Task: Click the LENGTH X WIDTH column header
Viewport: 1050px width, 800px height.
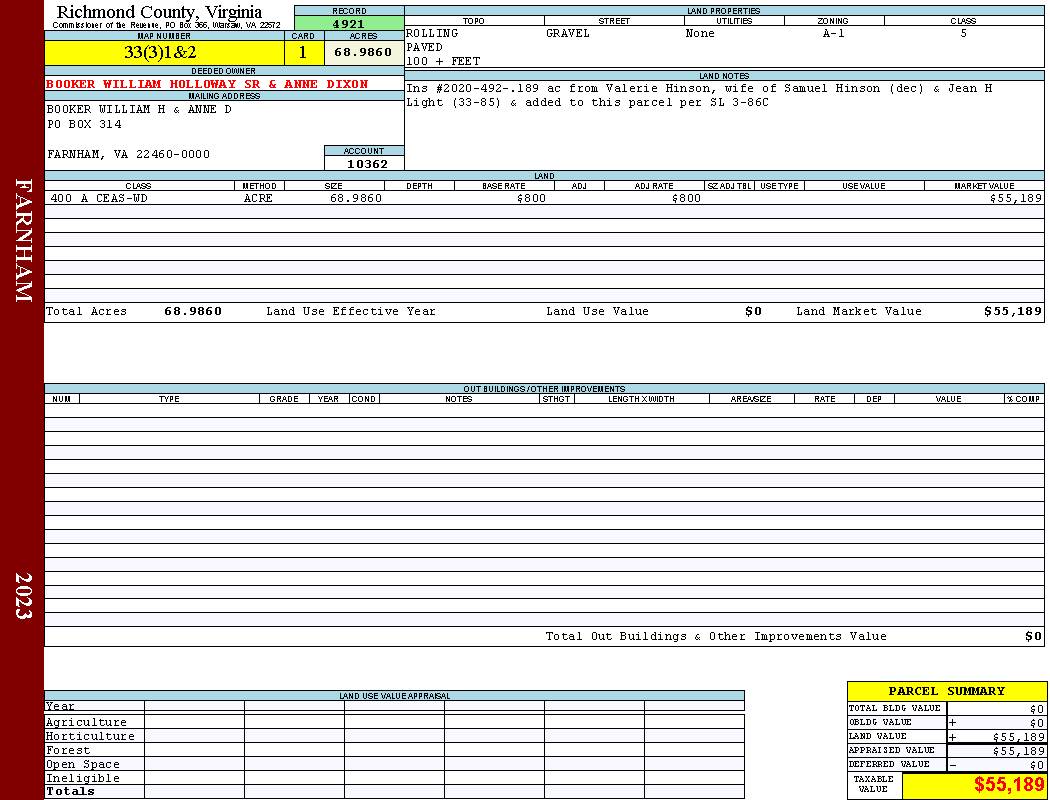Action: pyautogui.click(x=641, y=399)
